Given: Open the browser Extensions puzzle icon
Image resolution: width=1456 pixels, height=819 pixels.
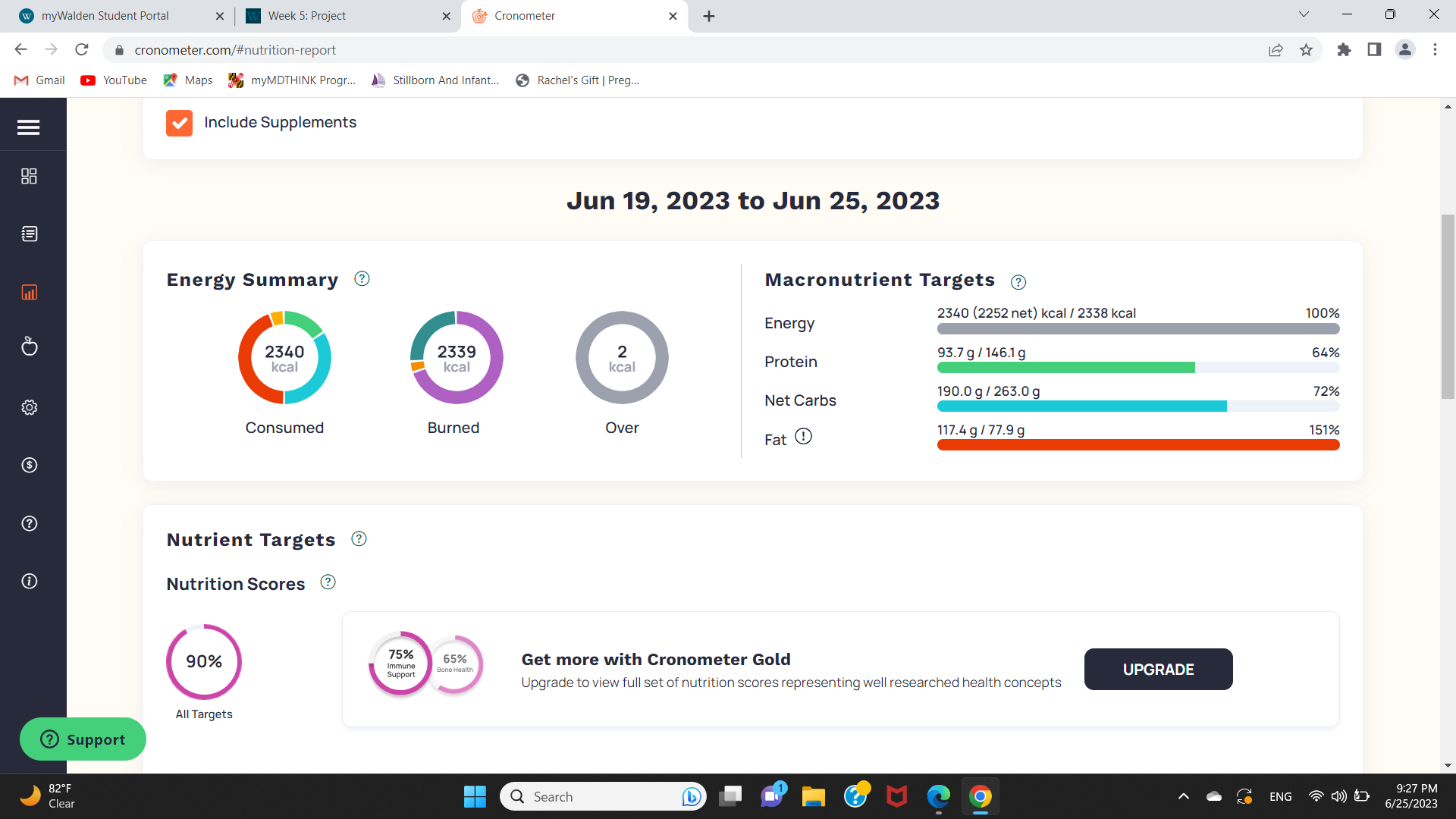Looking at the screenshot, I should 1344,49.
